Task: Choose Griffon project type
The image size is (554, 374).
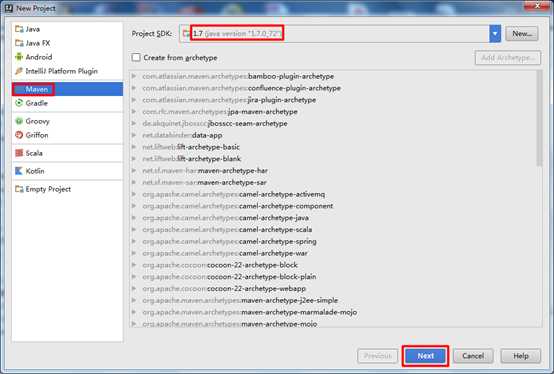Action: 67,135
